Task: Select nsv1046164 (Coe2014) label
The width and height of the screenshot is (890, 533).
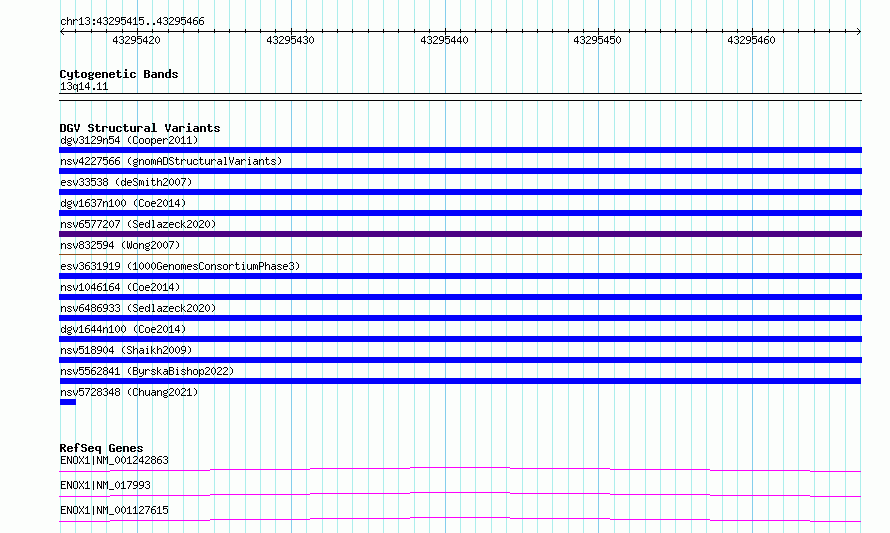Action: (x=120, y=287)
